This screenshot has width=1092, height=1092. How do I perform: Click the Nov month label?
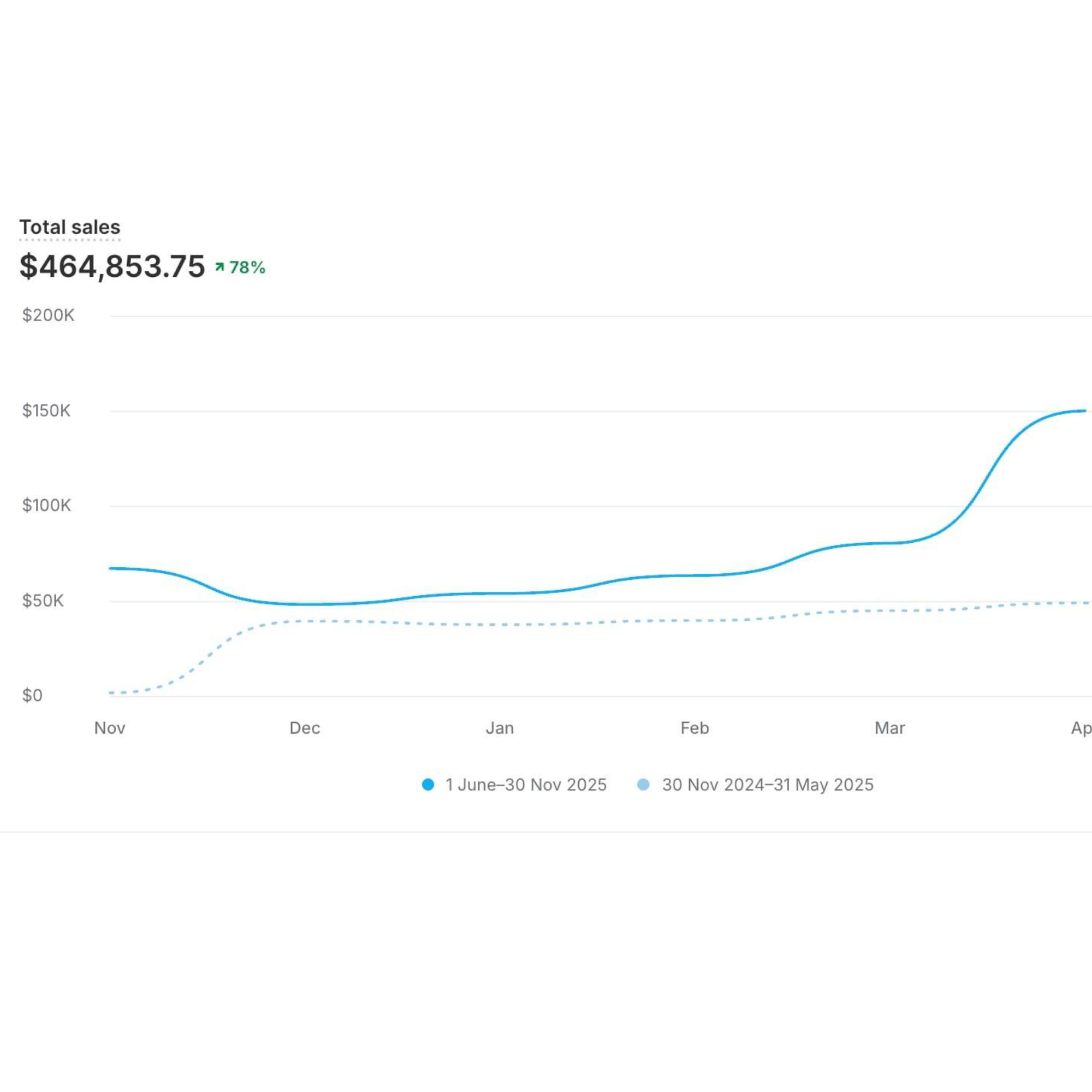[x=110, y=728]
